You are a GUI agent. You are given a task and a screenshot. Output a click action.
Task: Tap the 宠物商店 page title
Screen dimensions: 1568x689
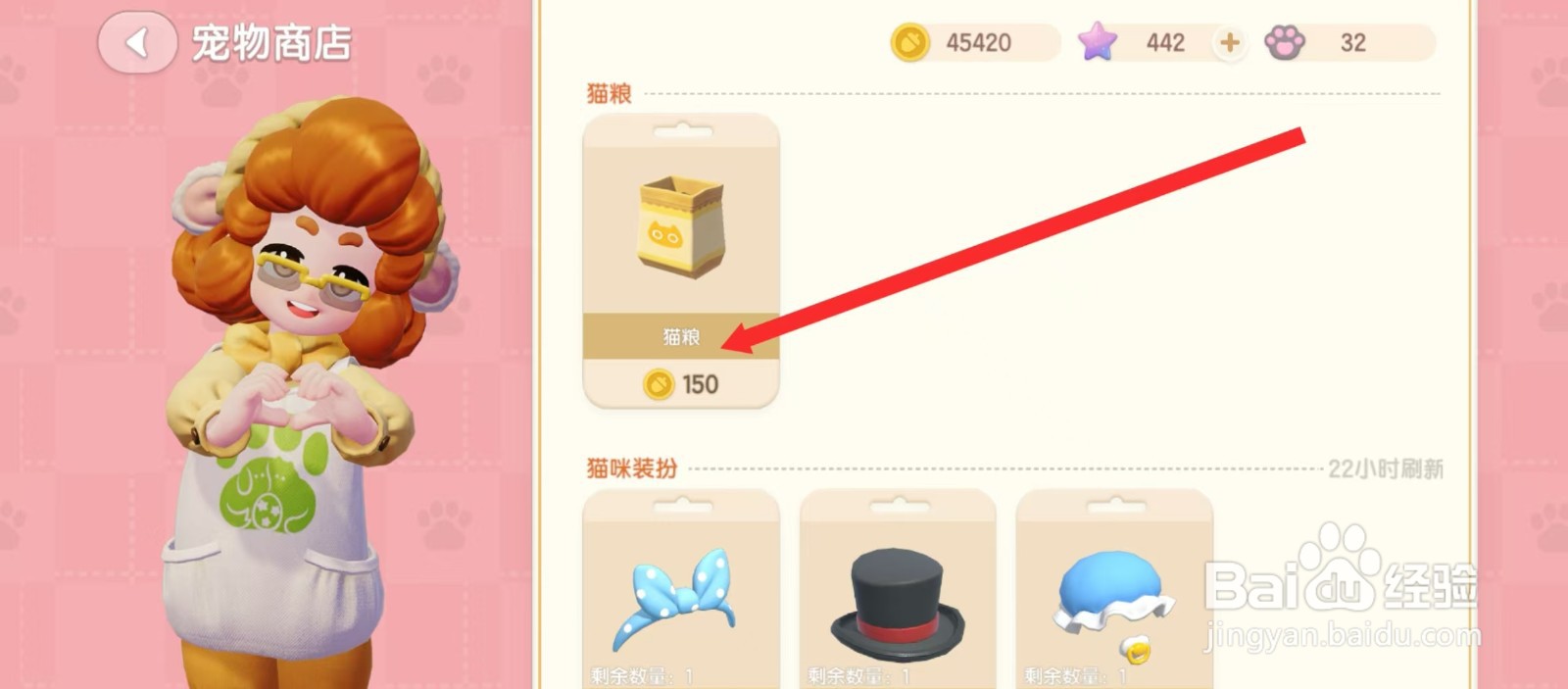coord(271,43)
